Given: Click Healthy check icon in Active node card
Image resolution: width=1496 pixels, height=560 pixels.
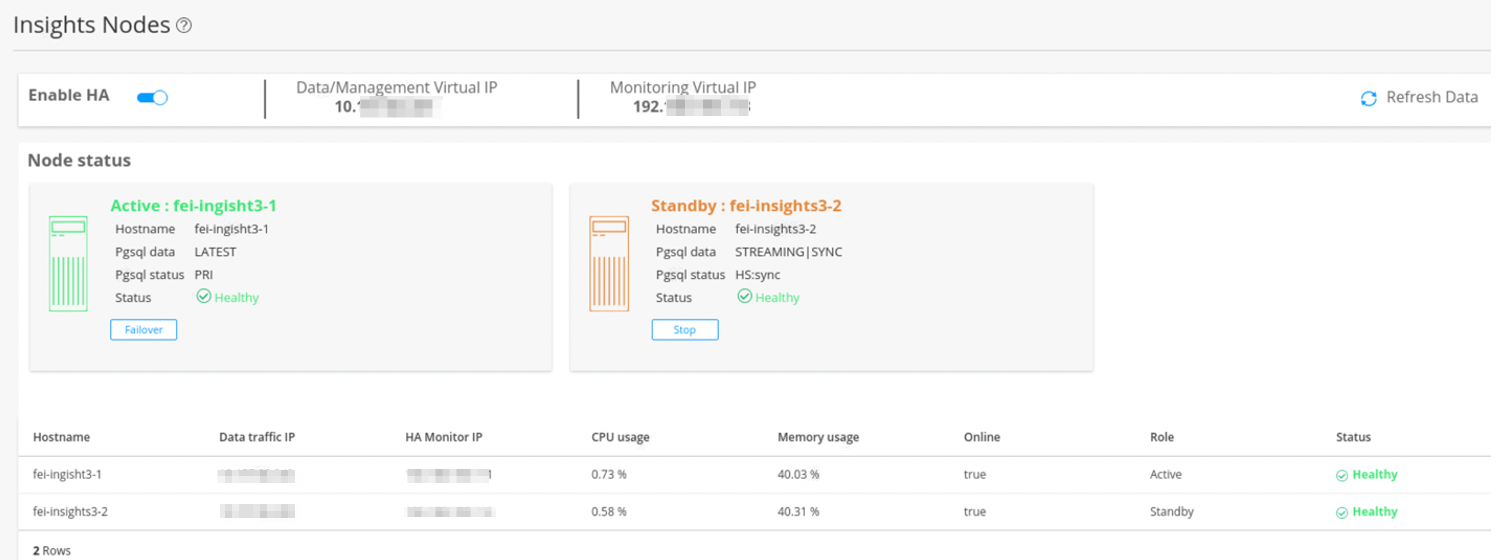Looking at the screenshot, I should 204,297.
